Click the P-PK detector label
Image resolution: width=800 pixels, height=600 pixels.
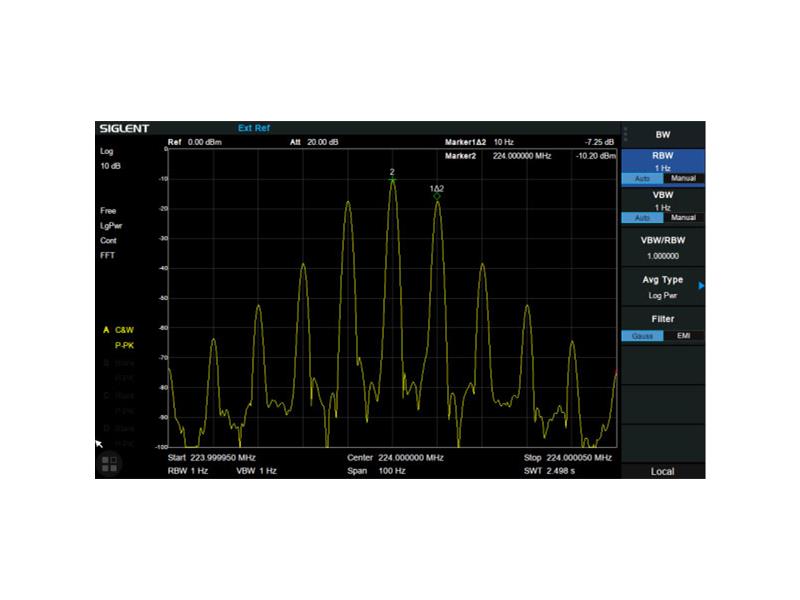click(x=124, y=345)
